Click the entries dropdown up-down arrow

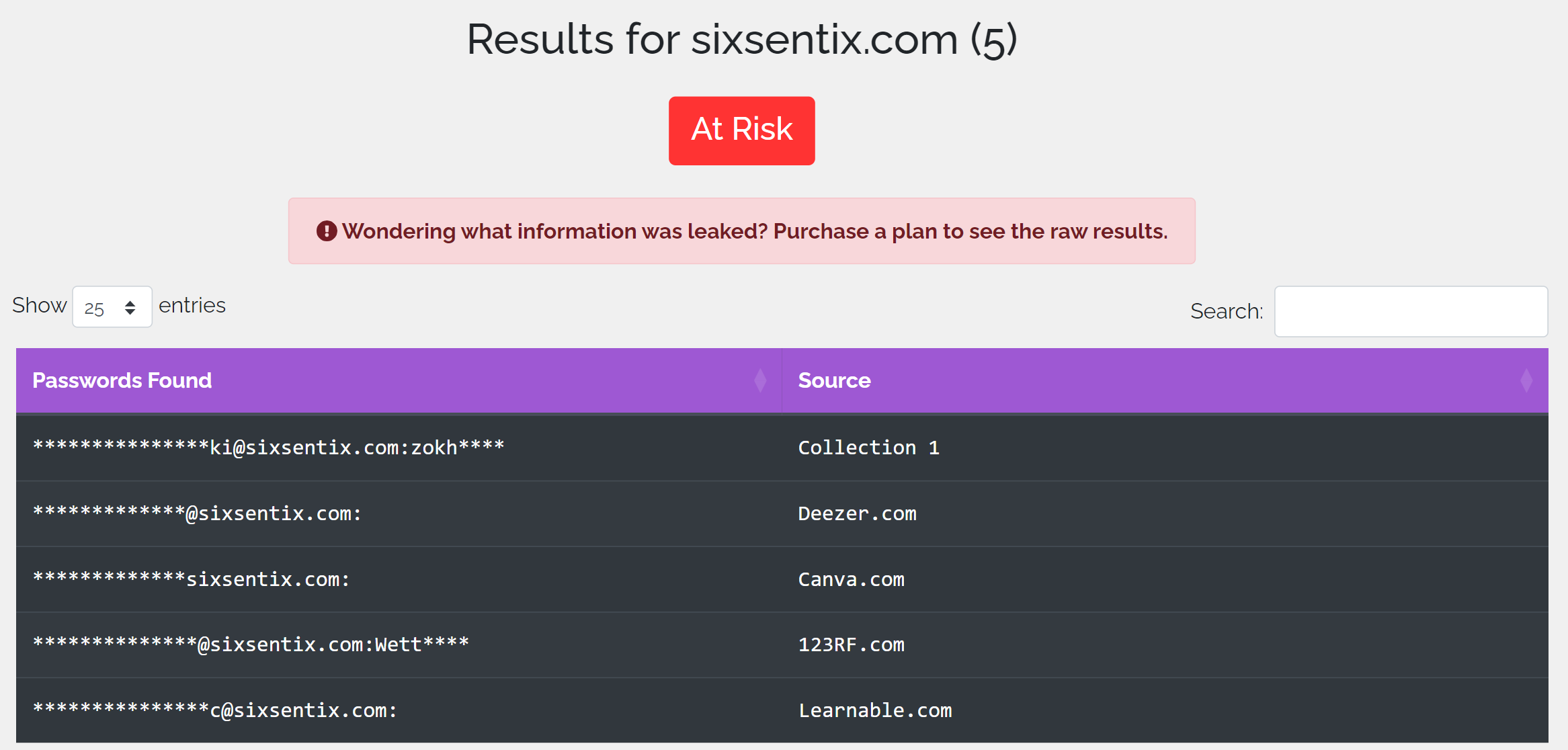(x=130, y=308)
